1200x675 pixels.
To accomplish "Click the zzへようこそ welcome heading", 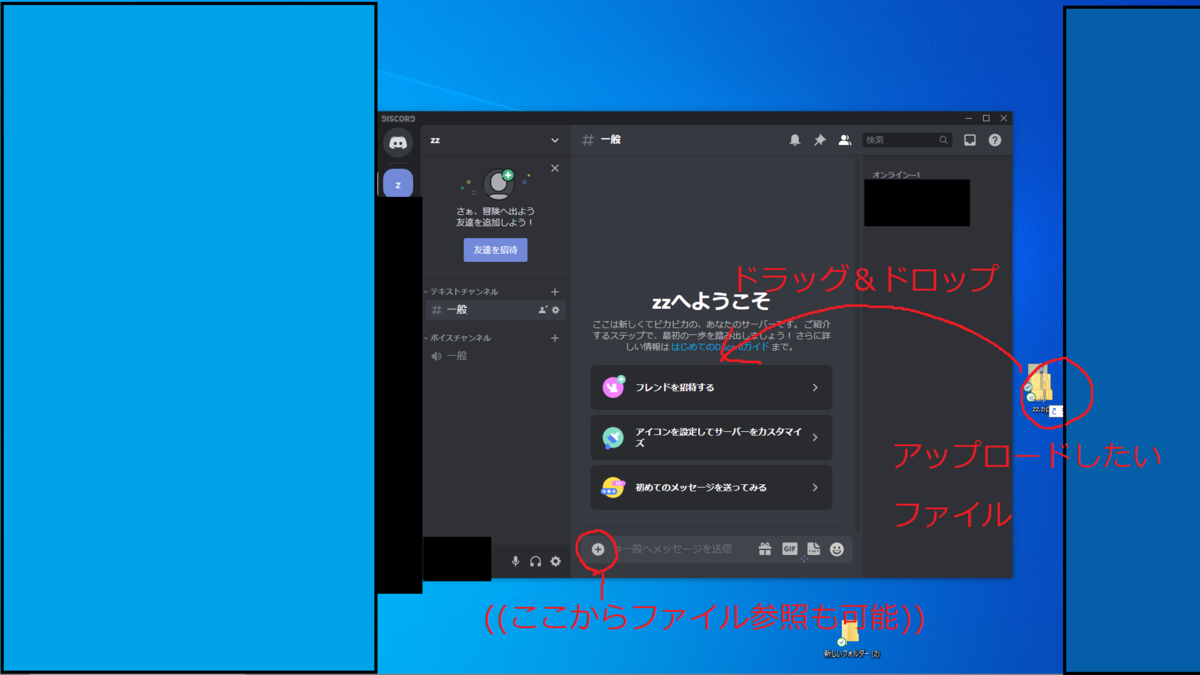I will point(711,301).
